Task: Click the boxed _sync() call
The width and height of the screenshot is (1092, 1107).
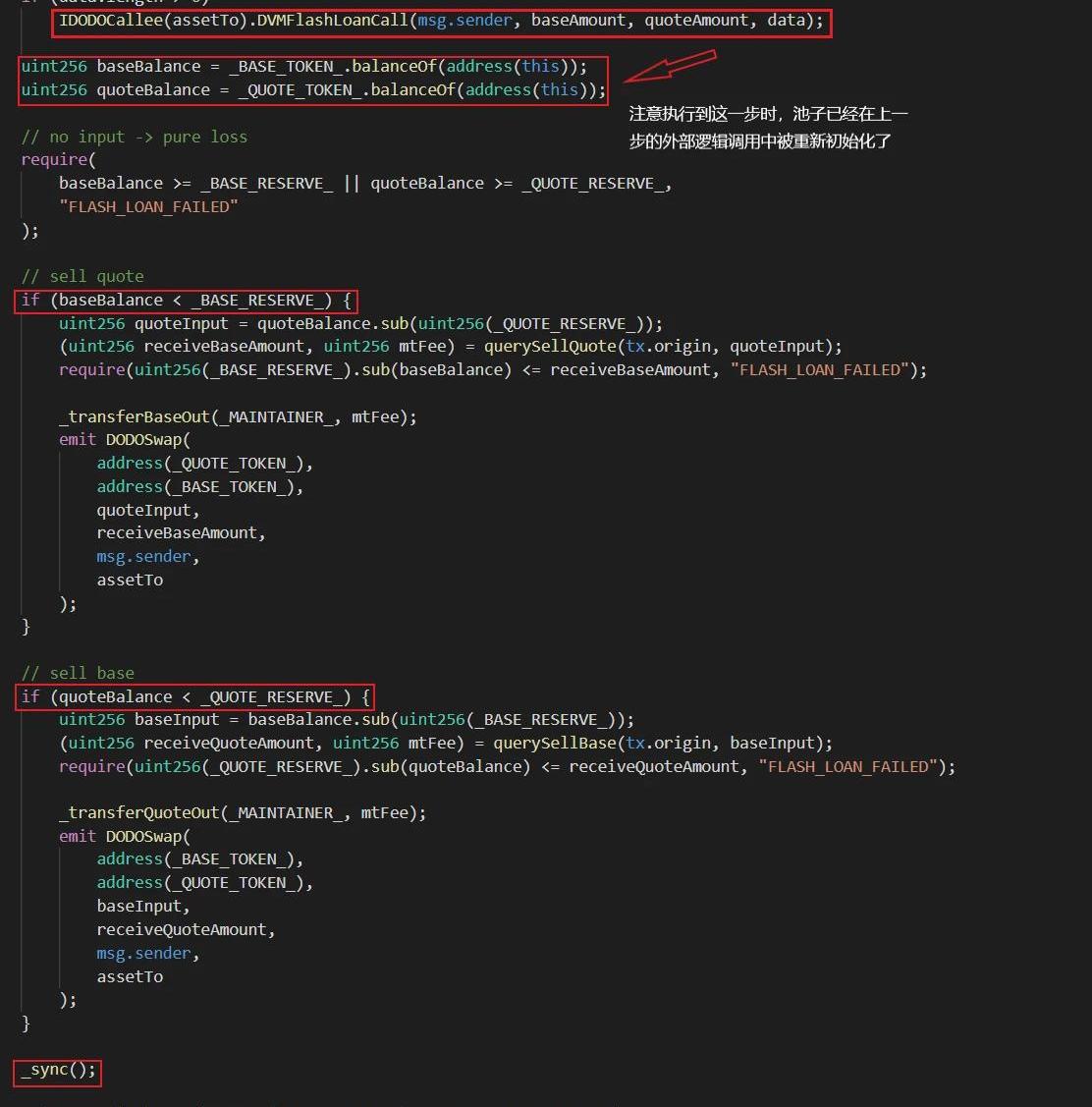Action: [58, 1071]
